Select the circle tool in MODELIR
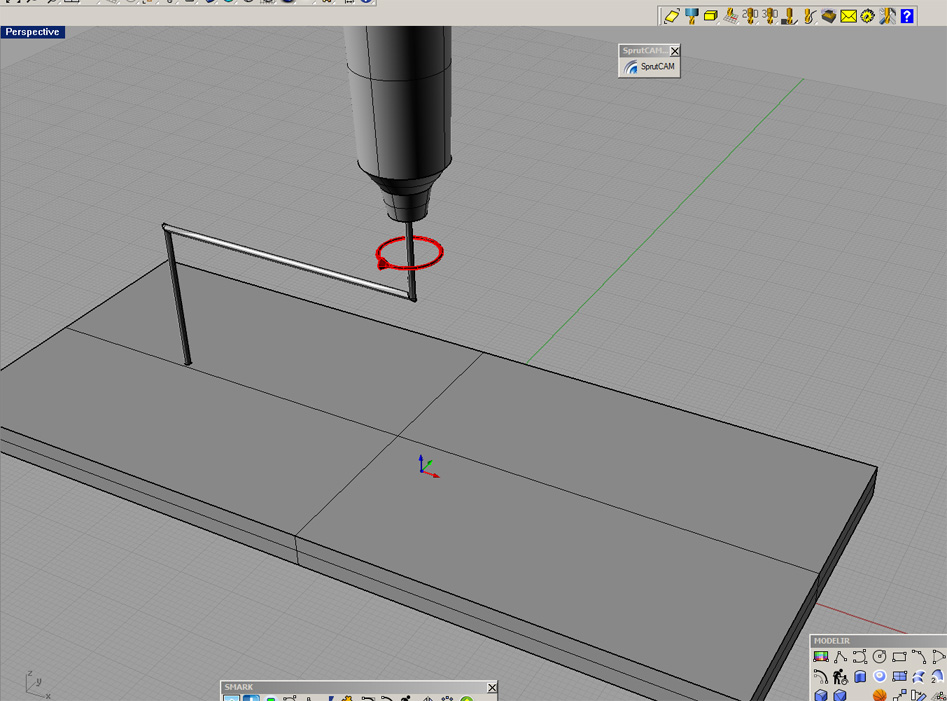Viewport: 947px width, 701px height. coord(879,657)
